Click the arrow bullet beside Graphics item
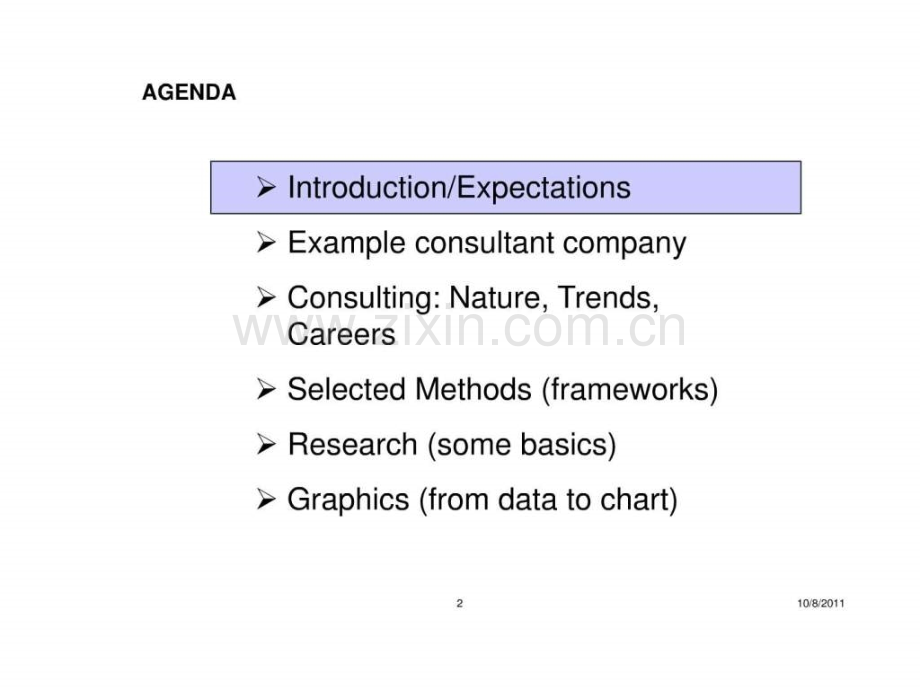This screenshot has width=920, height=690. (266, 499)
